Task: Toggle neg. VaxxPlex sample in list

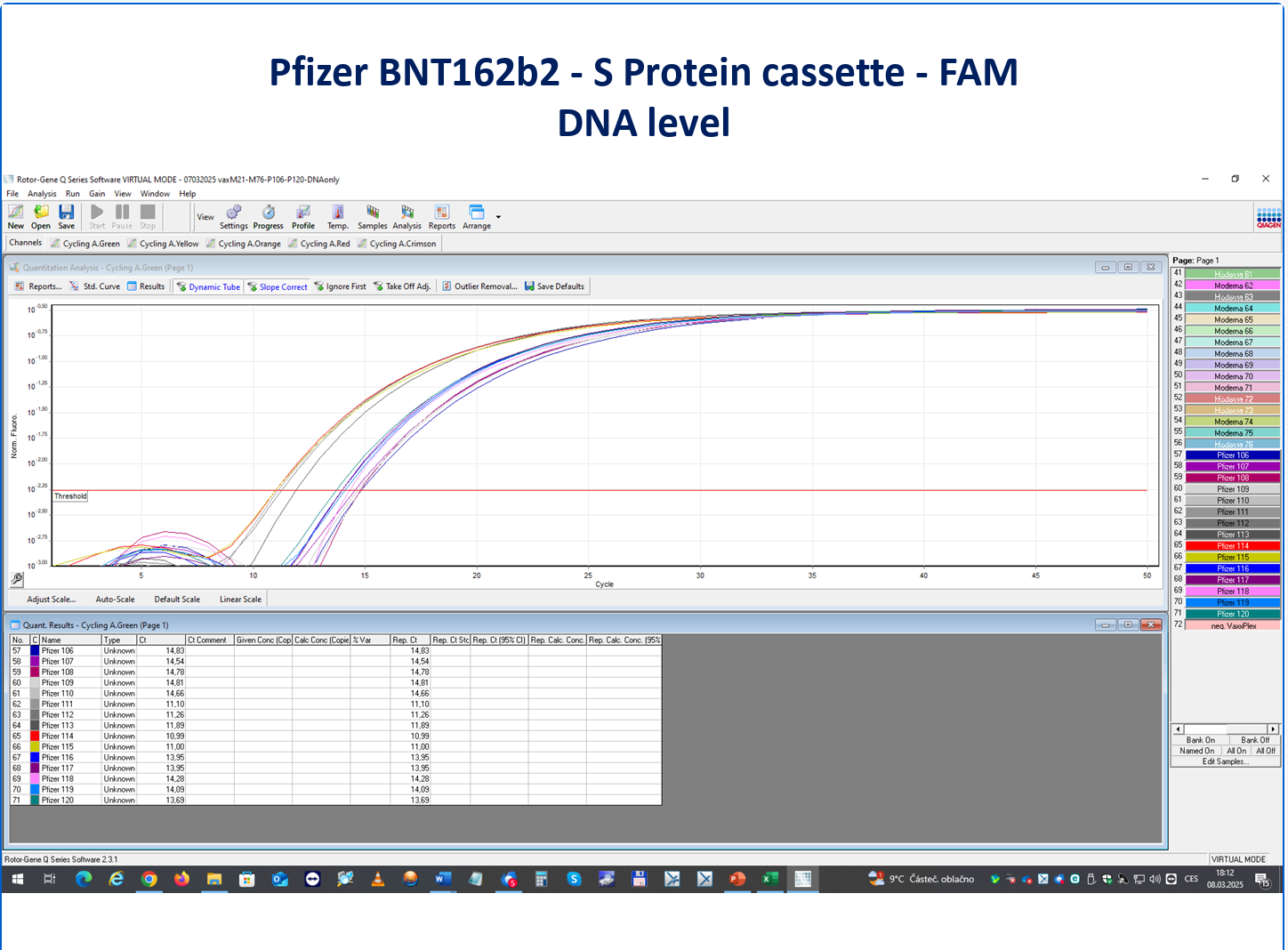Action: pyautogui.click(x=1233, y=625)
